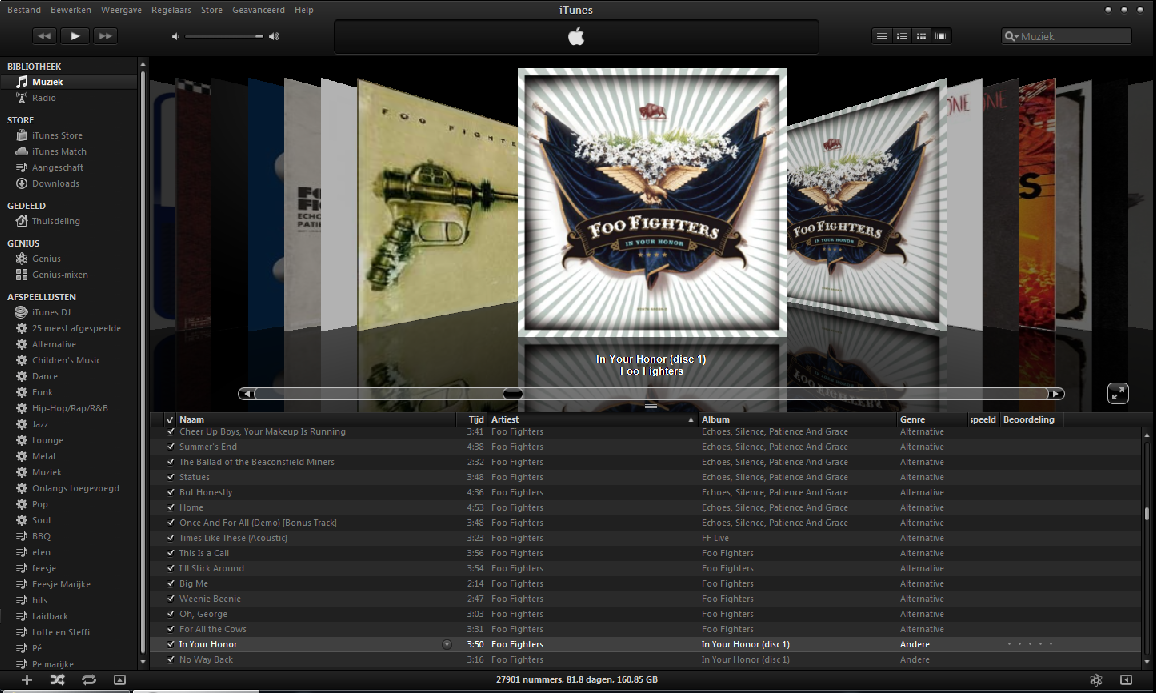Enter full screen Cover Flow

1118,394
